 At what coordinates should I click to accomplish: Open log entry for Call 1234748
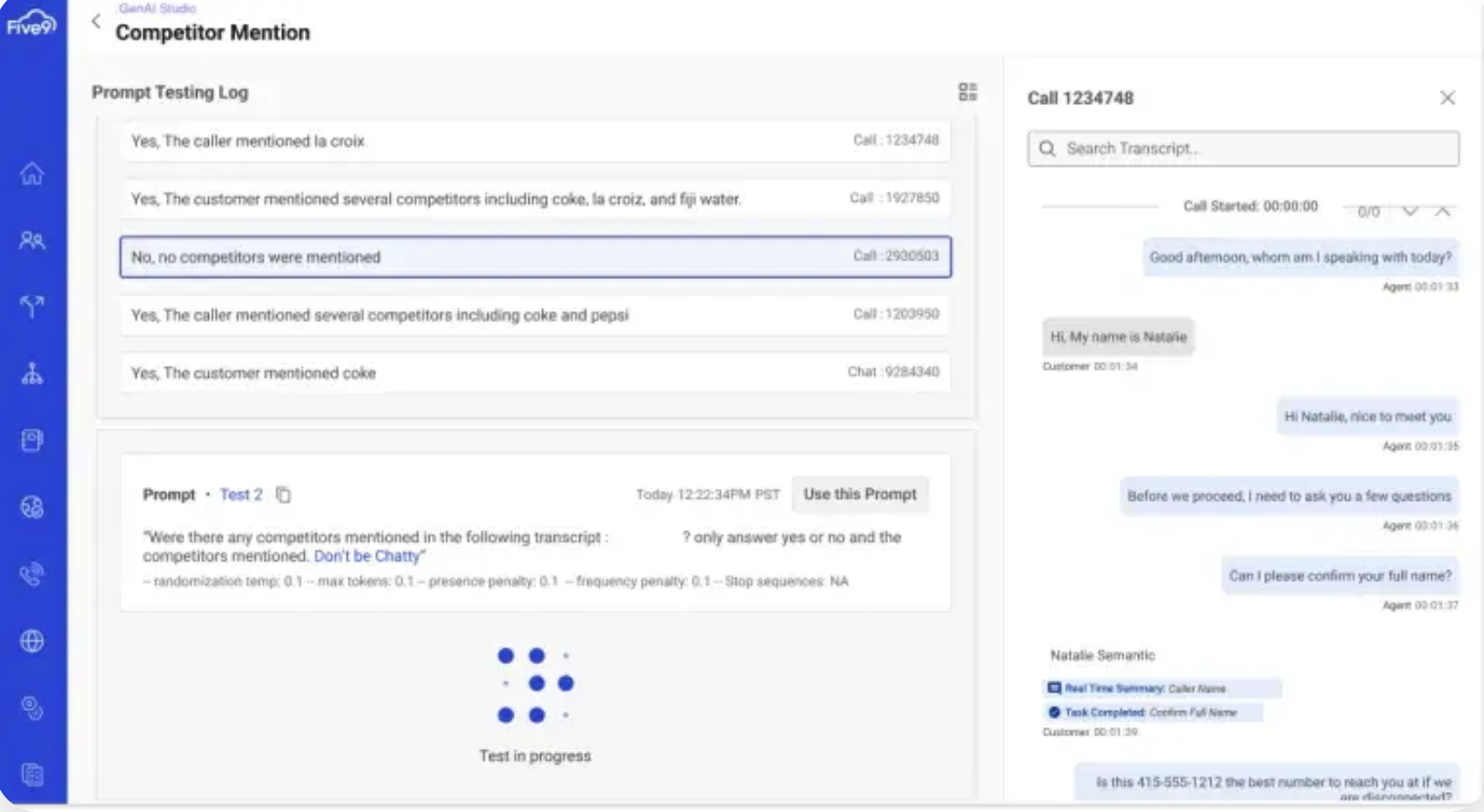coord(535,141)
